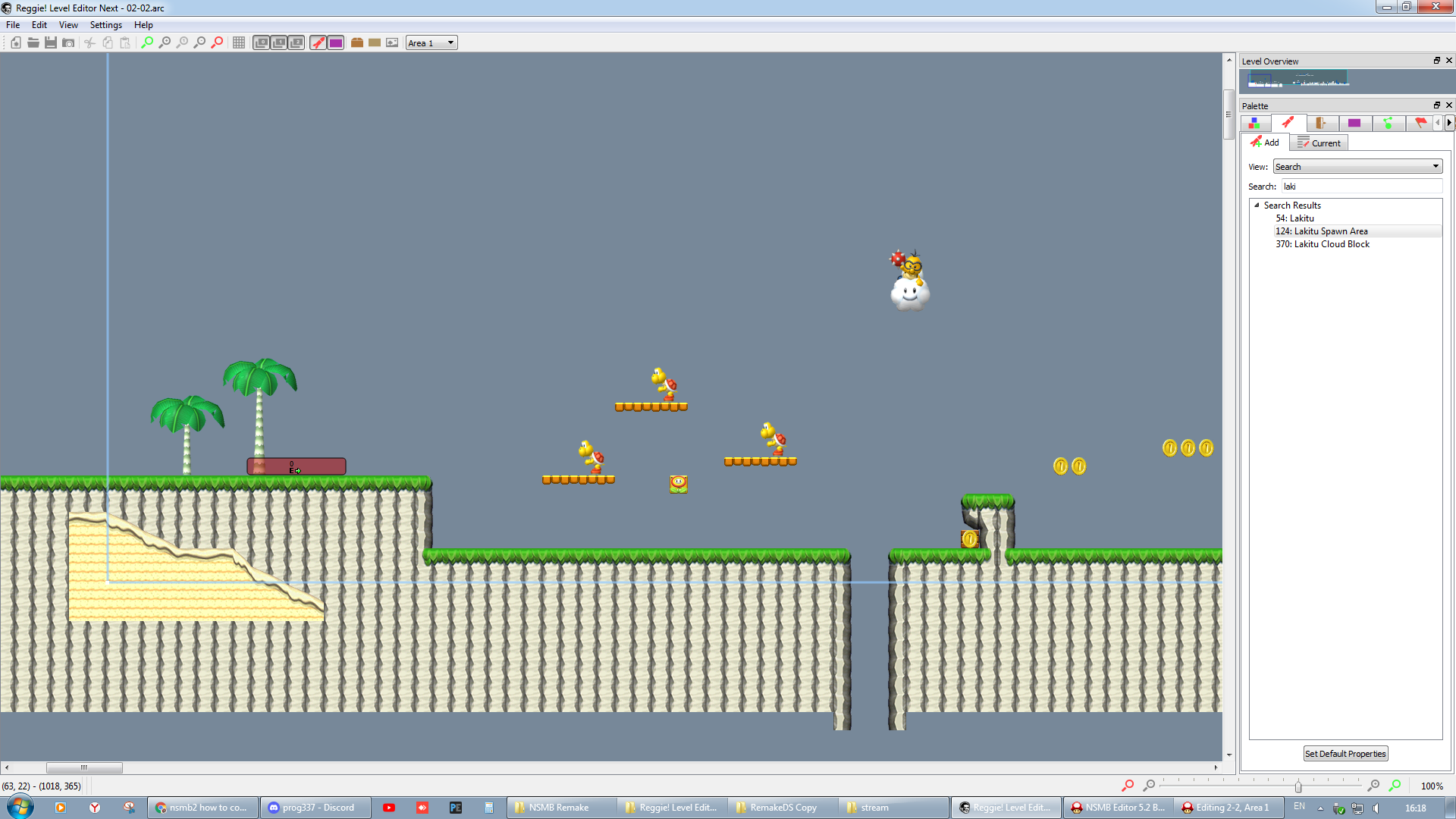The height and width of the screenshot is (819, 1456).
Task: Open the Entrances palette tab with door icon
Action: [x=1320, y=123]
